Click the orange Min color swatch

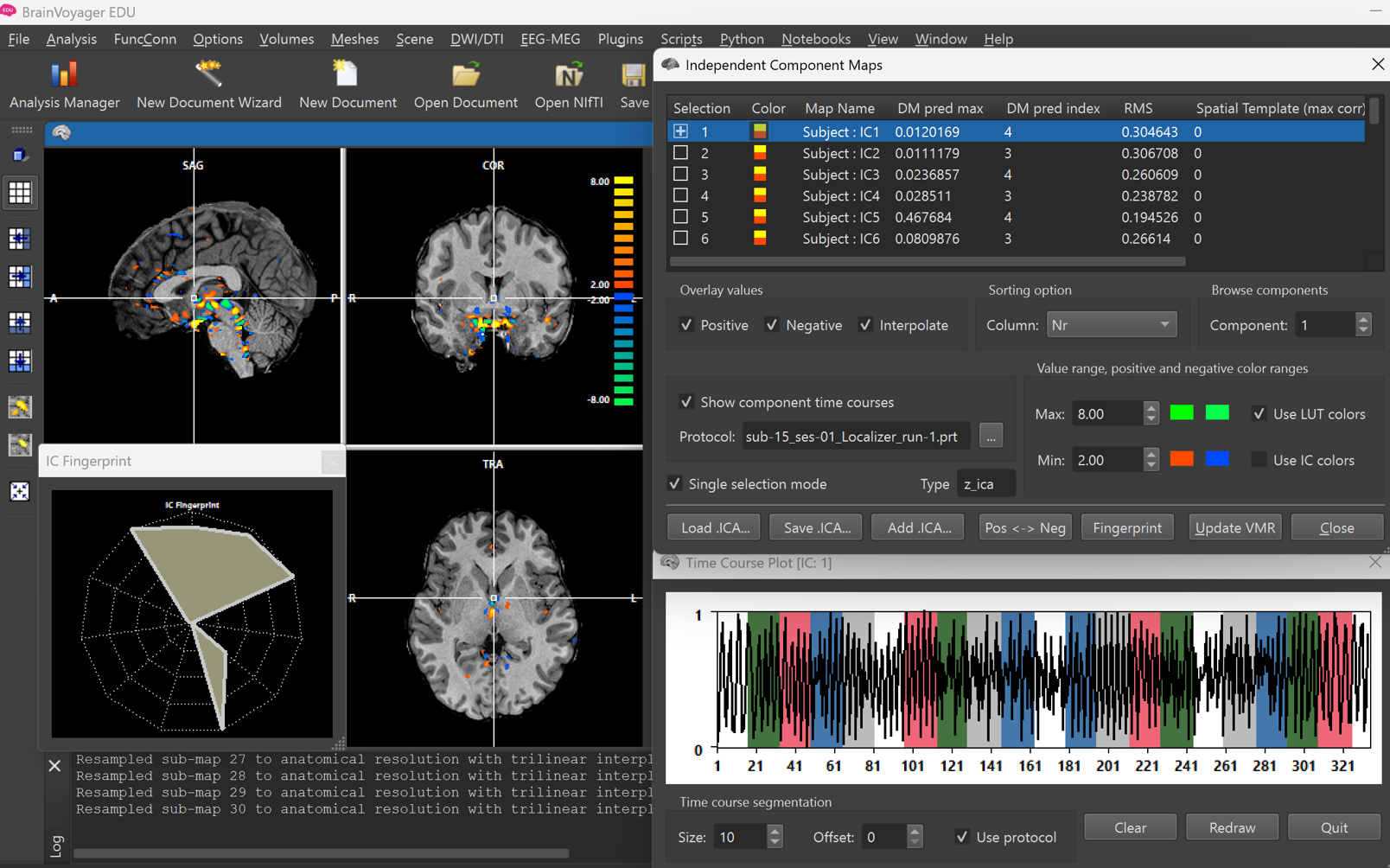tap(1181, 459)
